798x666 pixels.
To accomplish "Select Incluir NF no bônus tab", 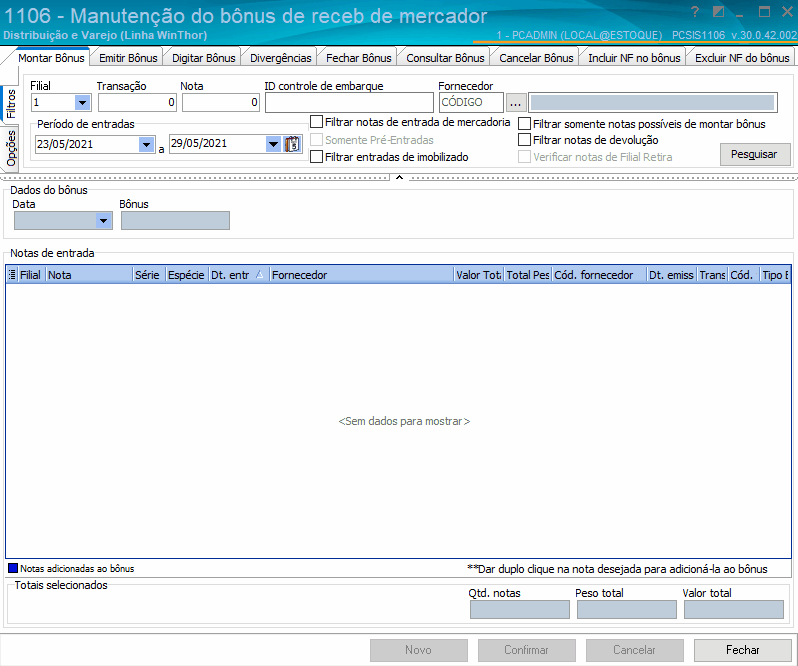I will pos(634,58).
